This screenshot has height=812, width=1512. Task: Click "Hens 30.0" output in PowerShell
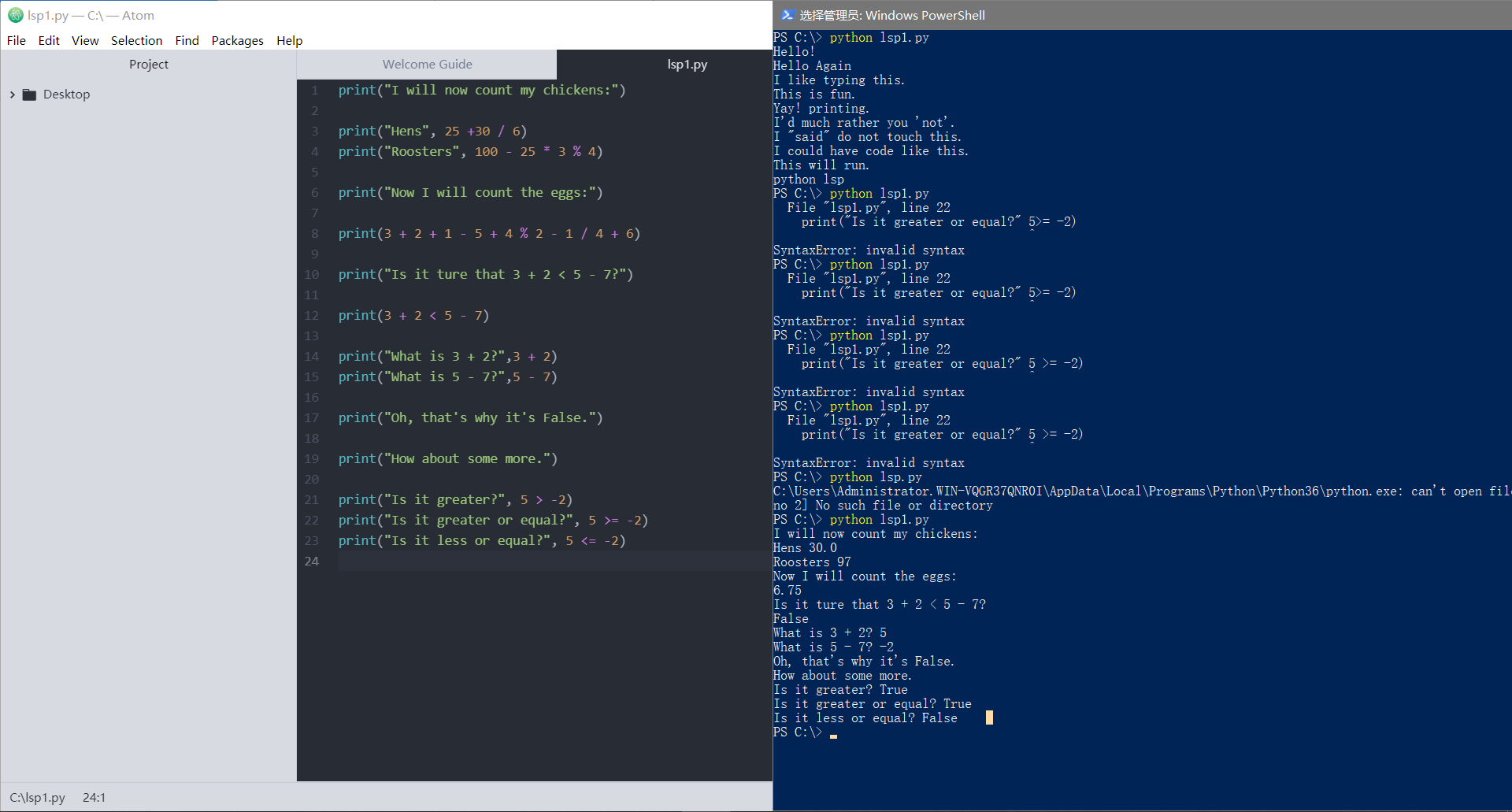coord(805,548)
